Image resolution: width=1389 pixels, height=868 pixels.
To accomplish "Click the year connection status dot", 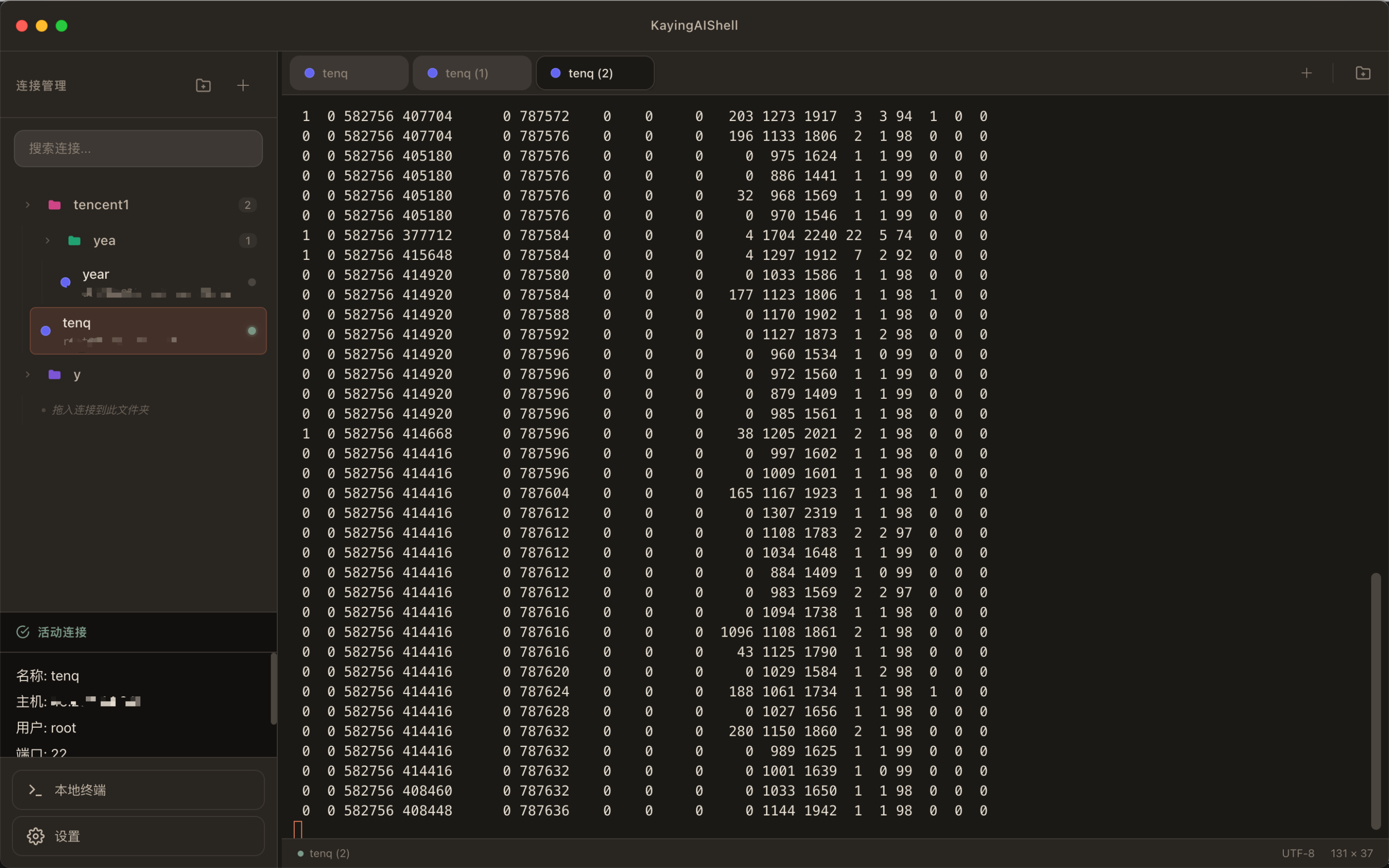I will (251, 282).
